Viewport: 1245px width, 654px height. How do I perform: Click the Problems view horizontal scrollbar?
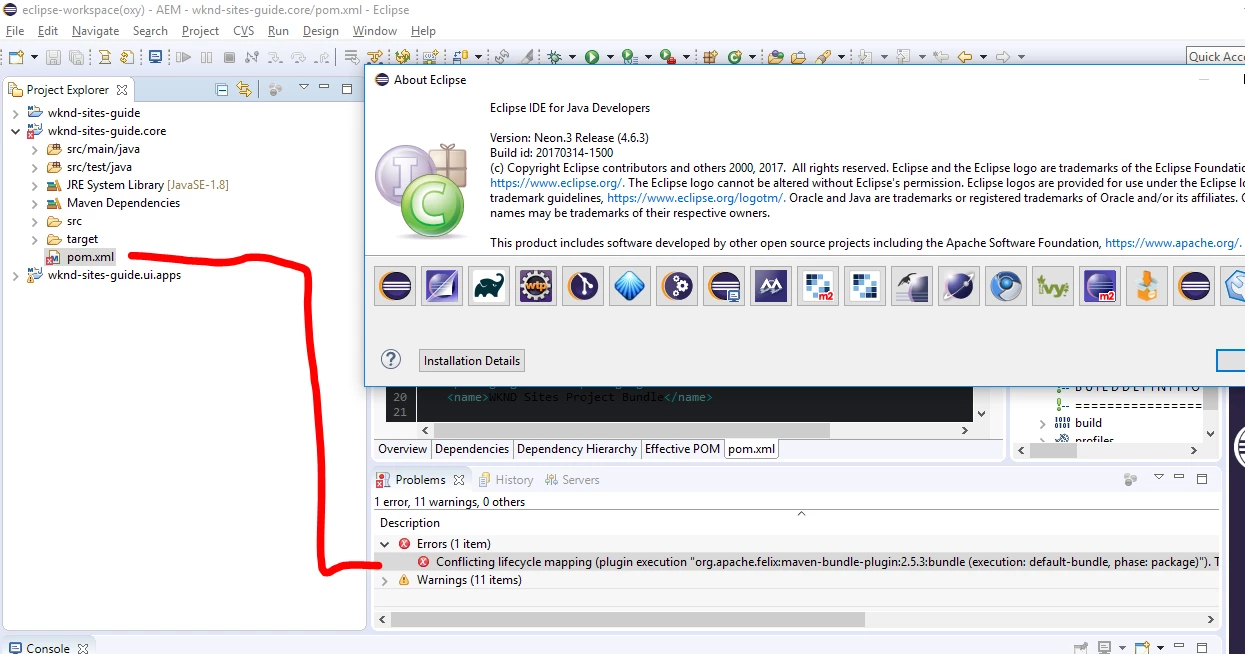pos(627,619)
